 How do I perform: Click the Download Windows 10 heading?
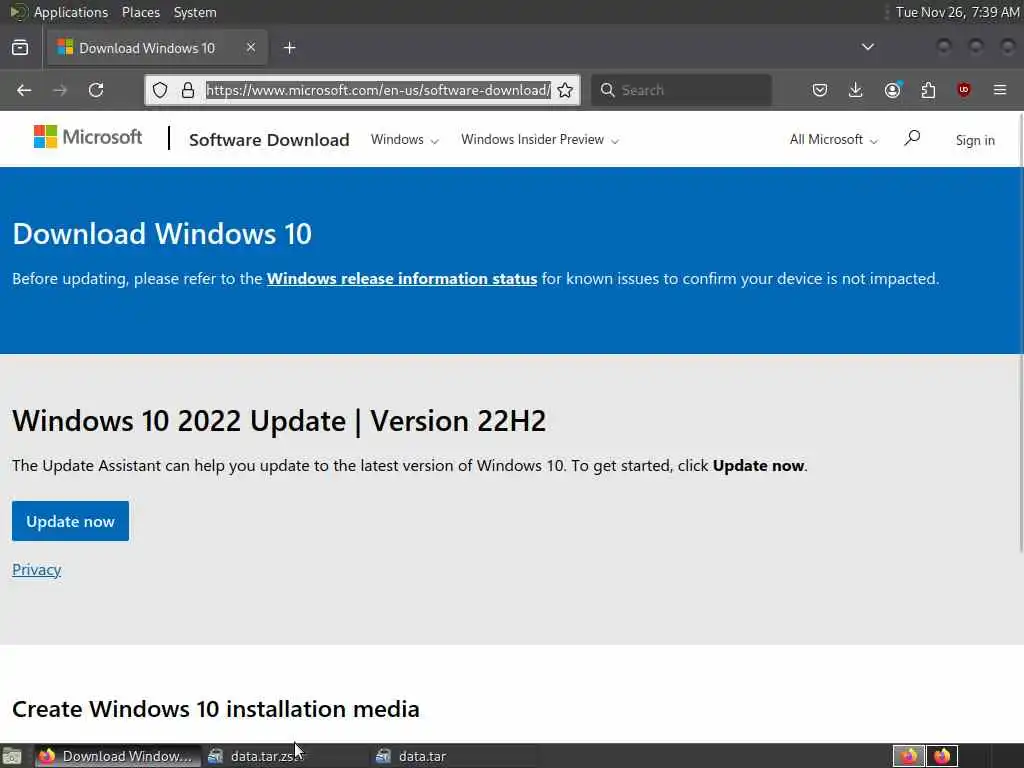click(x=162, y=234)
